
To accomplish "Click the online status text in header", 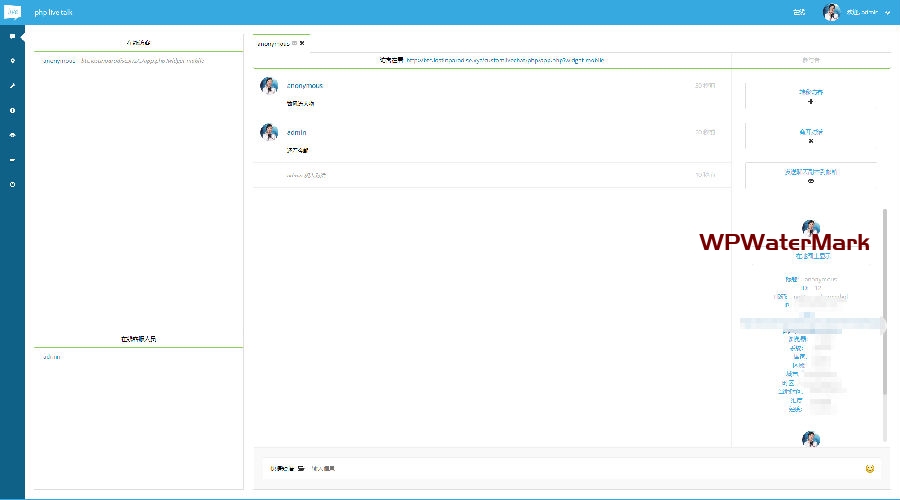I will pyautogui.click(x=799, y=13).
